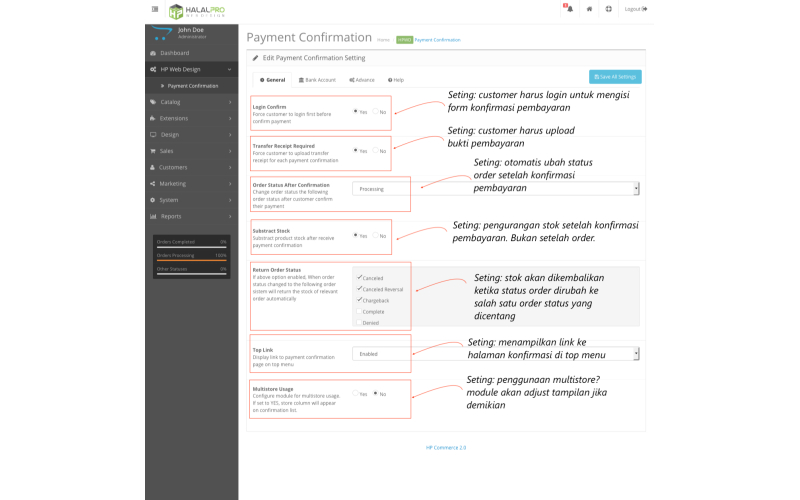Click the Marketing share icon

(153, 184)
